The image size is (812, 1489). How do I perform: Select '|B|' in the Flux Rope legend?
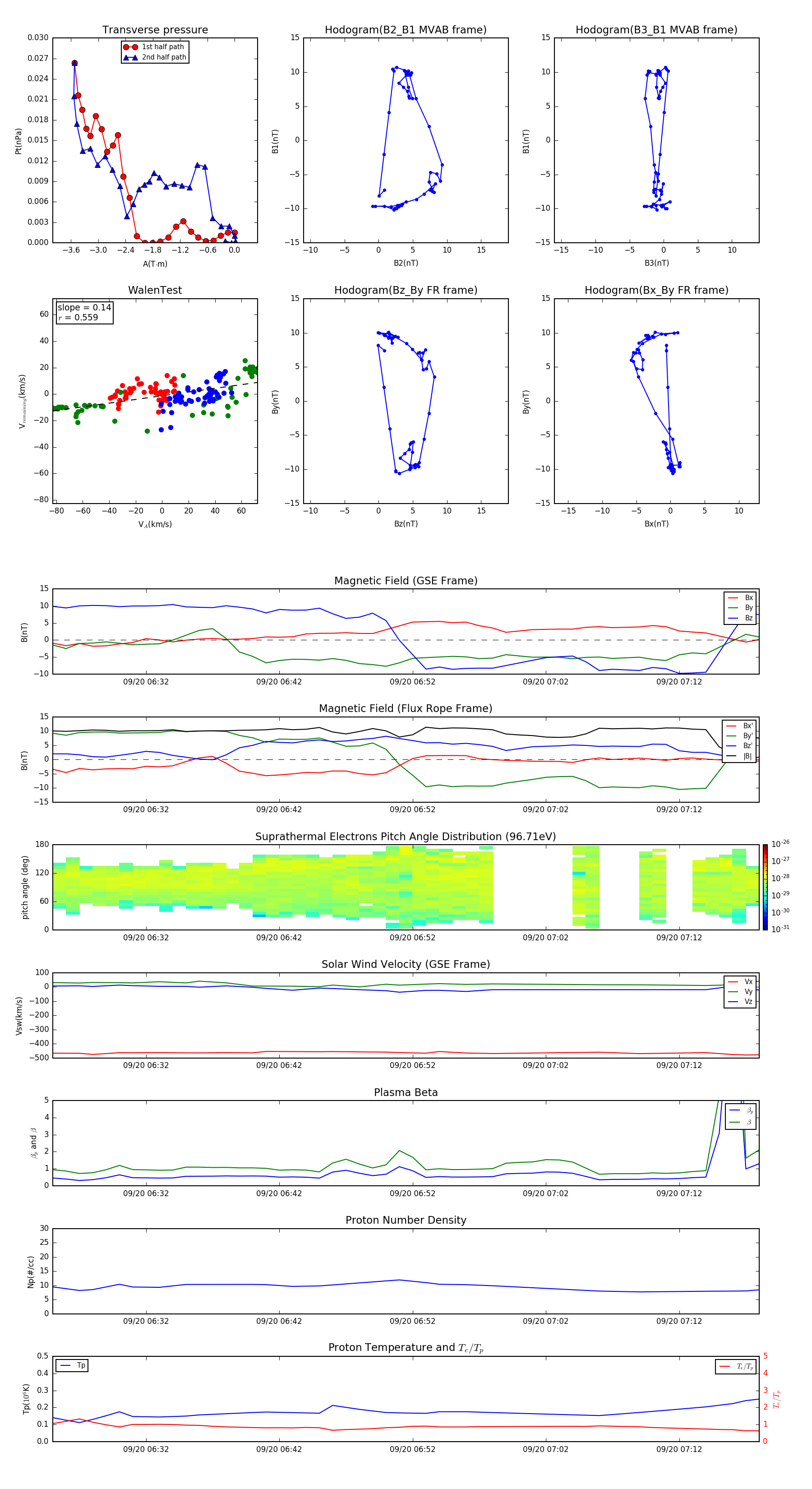pos(740,756)
